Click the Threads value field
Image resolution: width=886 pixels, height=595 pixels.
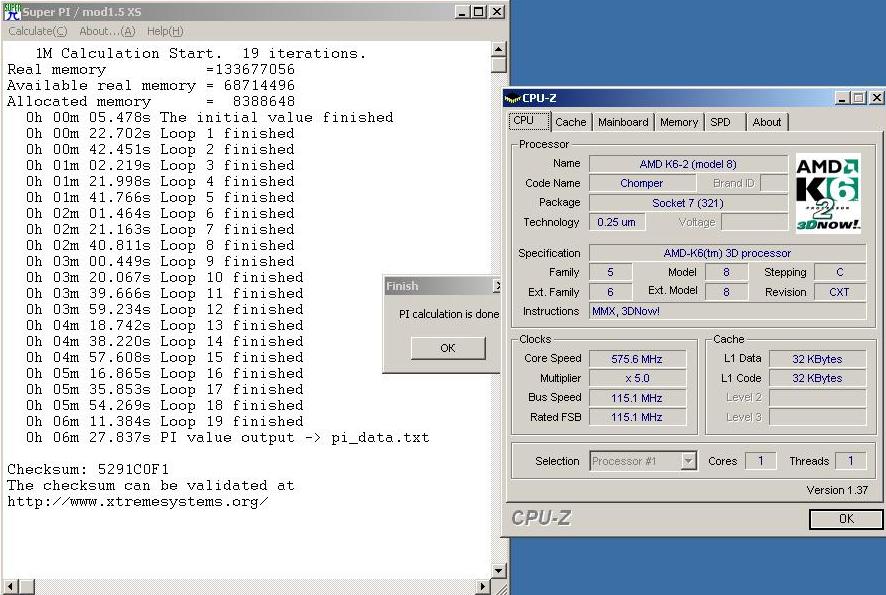tap(850, 461)
